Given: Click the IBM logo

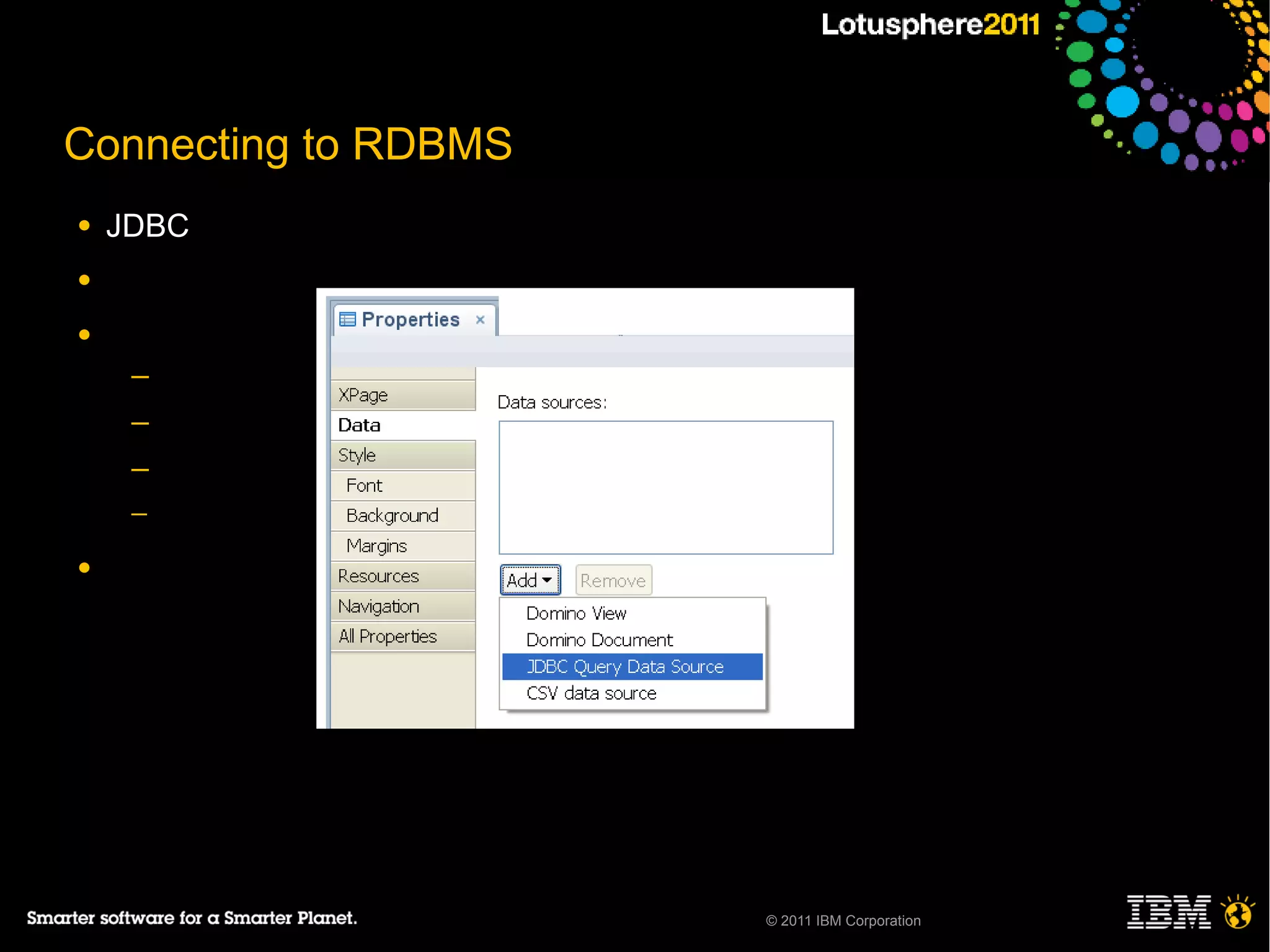Looking at the screenshot, I should (1169, 912).
